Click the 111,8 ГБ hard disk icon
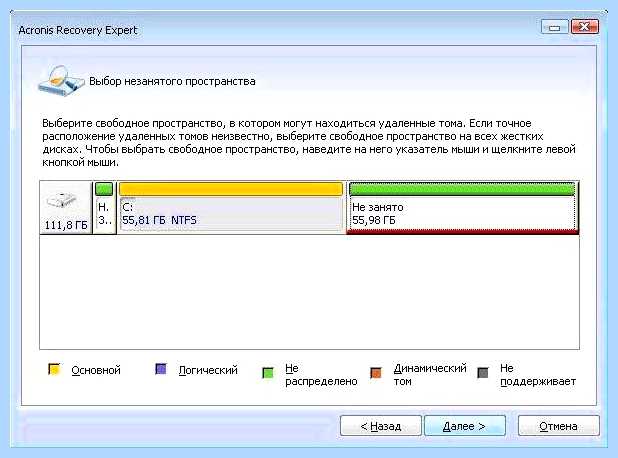618x458 pixels. [62, 201]
